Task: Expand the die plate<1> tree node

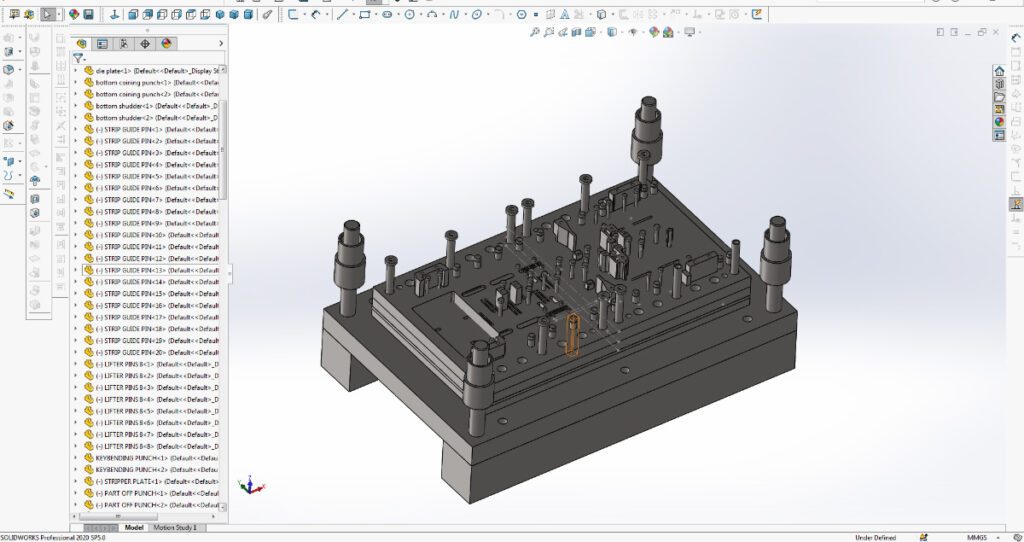Action: [x=76, y=71]
